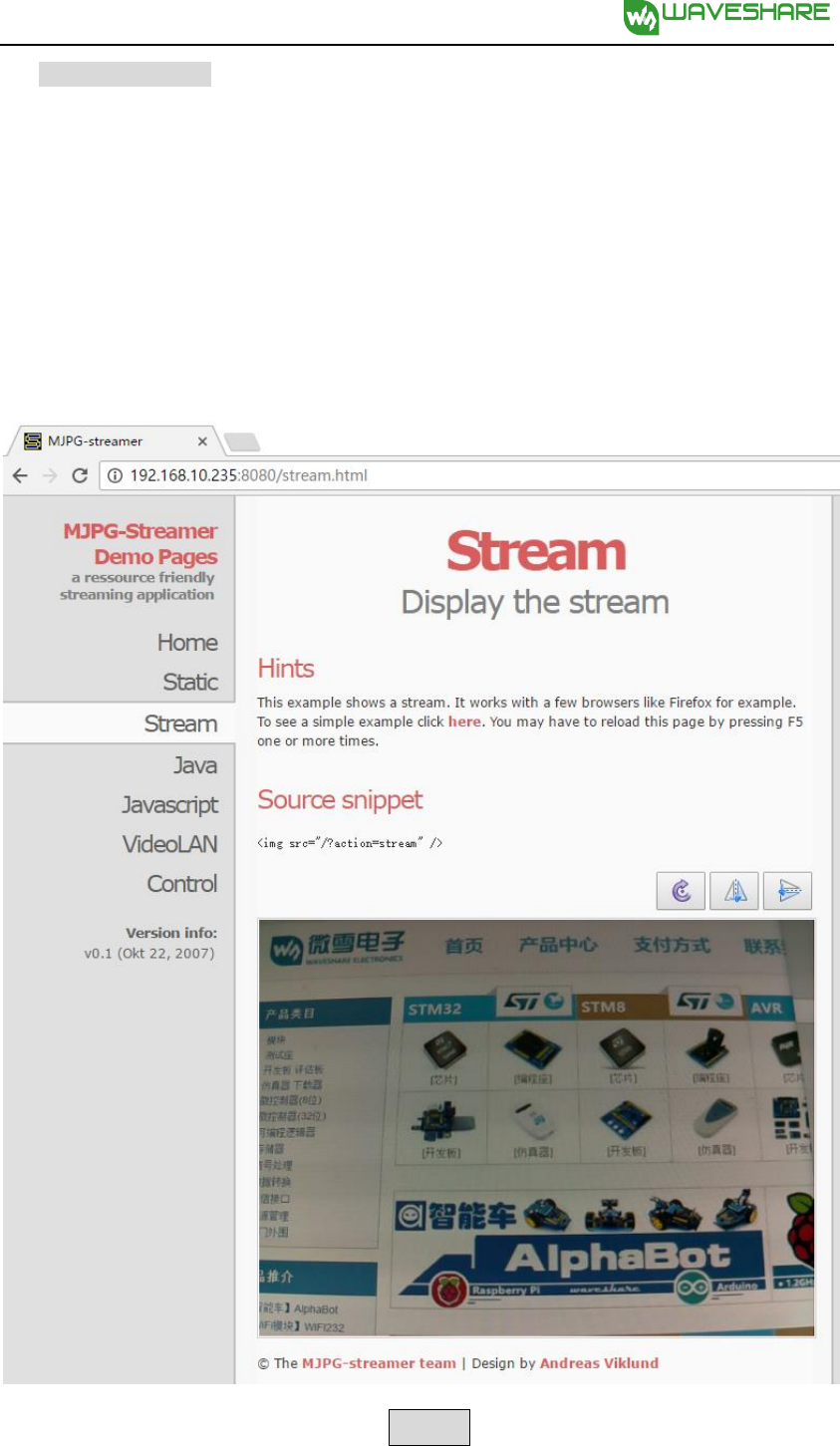This screenshot has width=840, height=1446.
Task: Open a new browser tab
Action: pos(242,441)
